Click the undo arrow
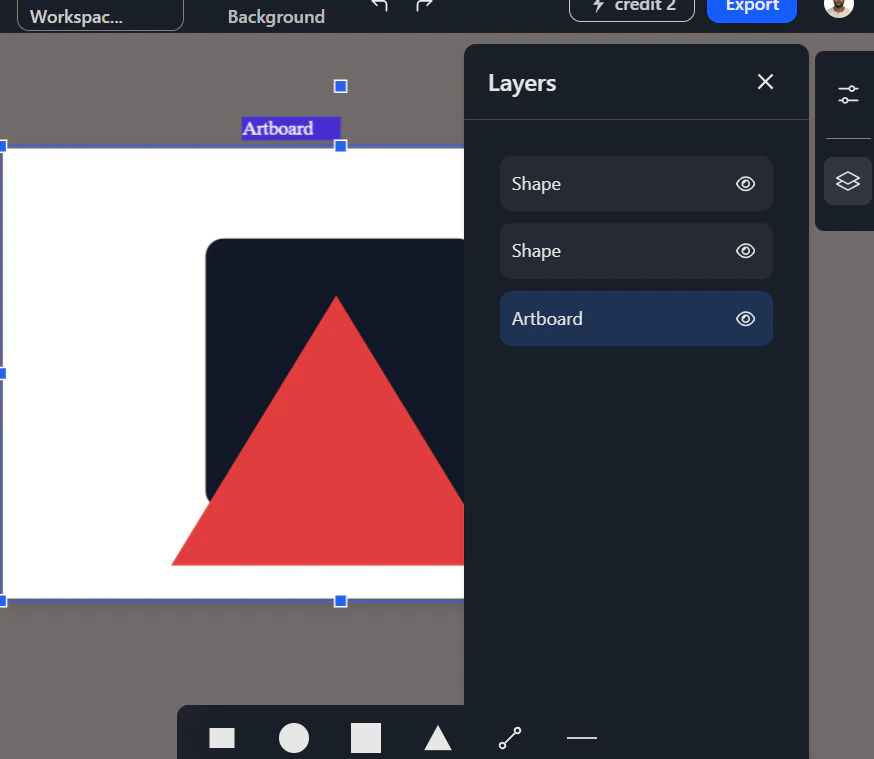 coord(380,5)
